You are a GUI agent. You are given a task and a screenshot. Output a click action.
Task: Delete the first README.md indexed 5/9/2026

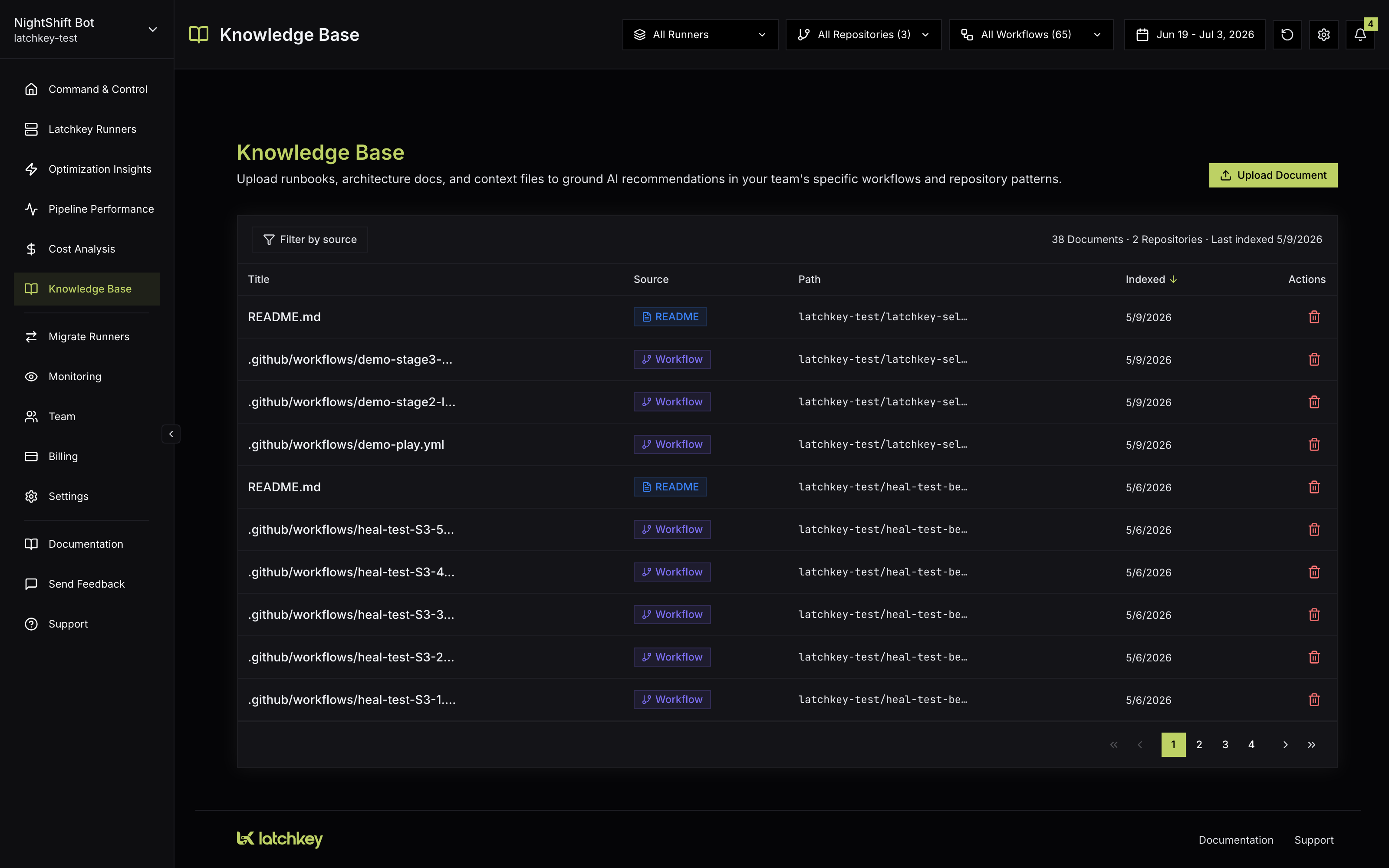[1314, 317]
